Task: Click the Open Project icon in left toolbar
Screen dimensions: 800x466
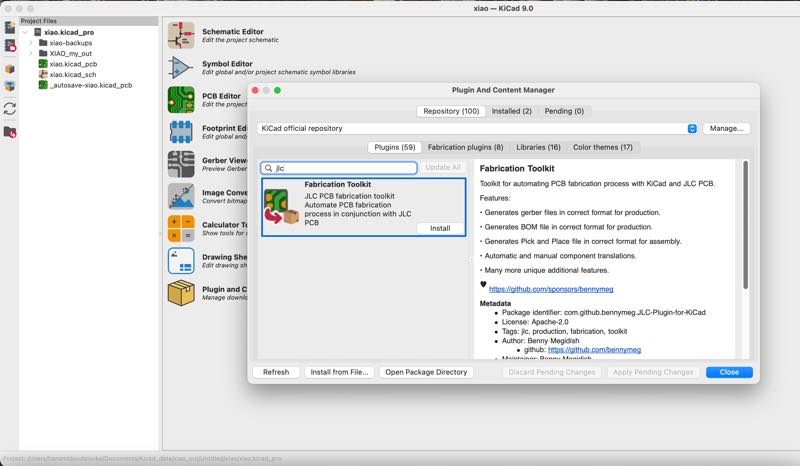Action: point(10,45)
